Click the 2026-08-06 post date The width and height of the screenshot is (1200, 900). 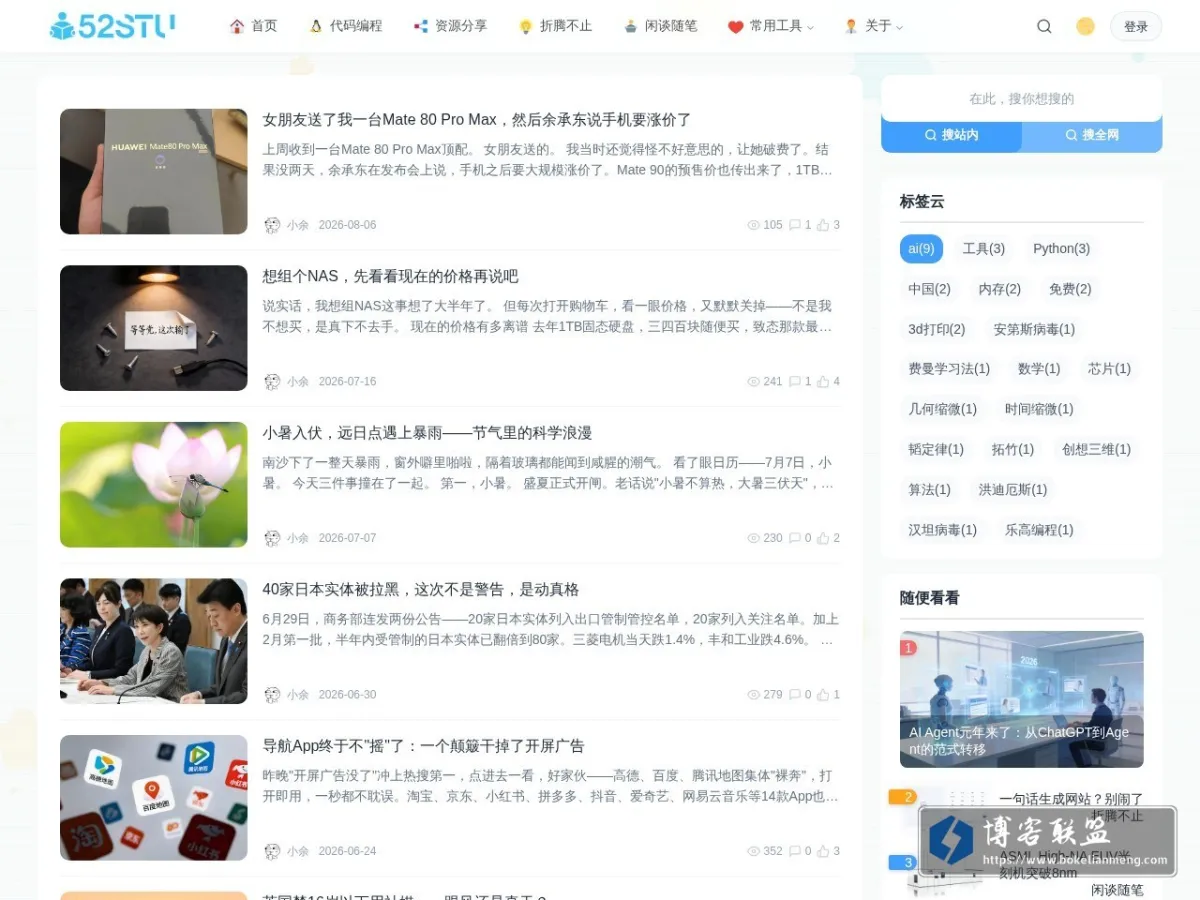point(347,225)
